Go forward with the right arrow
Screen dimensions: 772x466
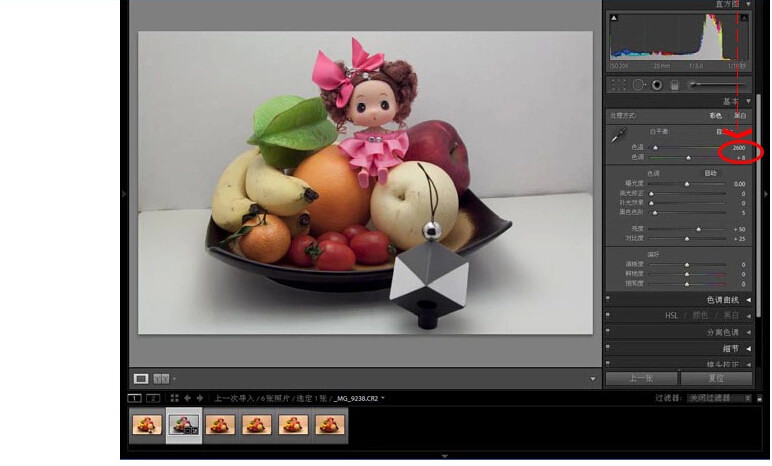click(x=199, y=398)
